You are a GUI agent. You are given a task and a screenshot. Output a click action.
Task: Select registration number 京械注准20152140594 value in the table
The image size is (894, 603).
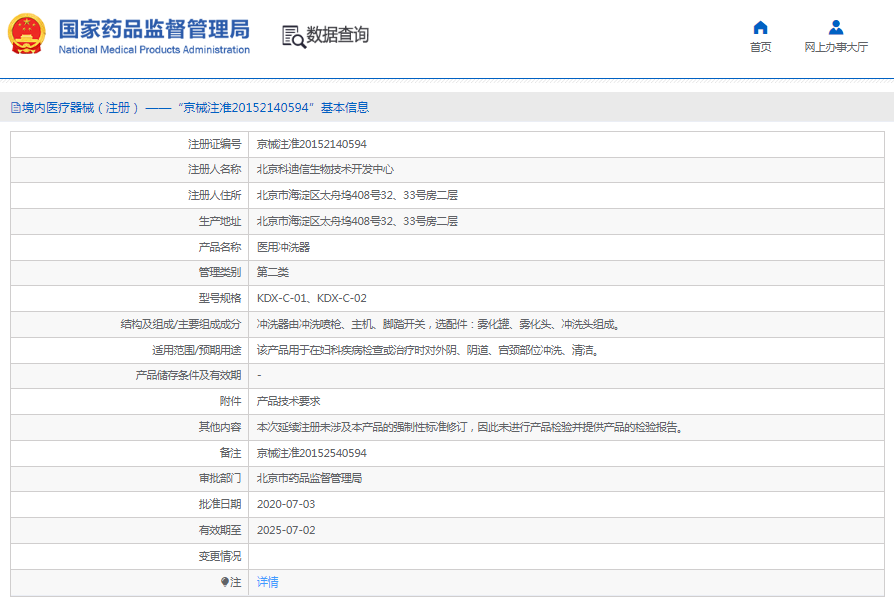tap(311, 144)
